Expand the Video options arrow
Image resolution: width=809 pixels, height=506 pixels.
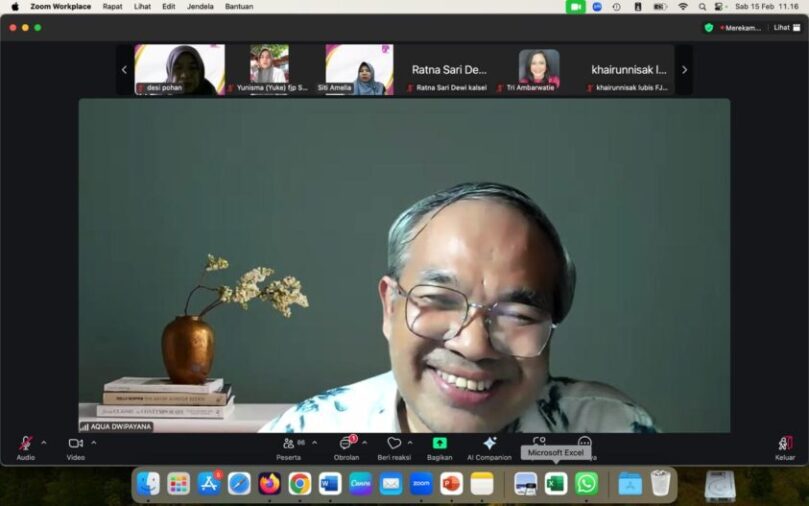(x=94, y=442)
